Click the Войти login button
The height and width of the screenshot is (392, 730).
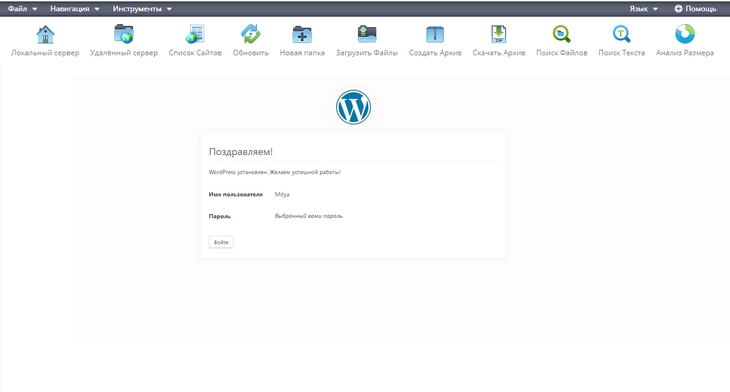tap(221, 242)
